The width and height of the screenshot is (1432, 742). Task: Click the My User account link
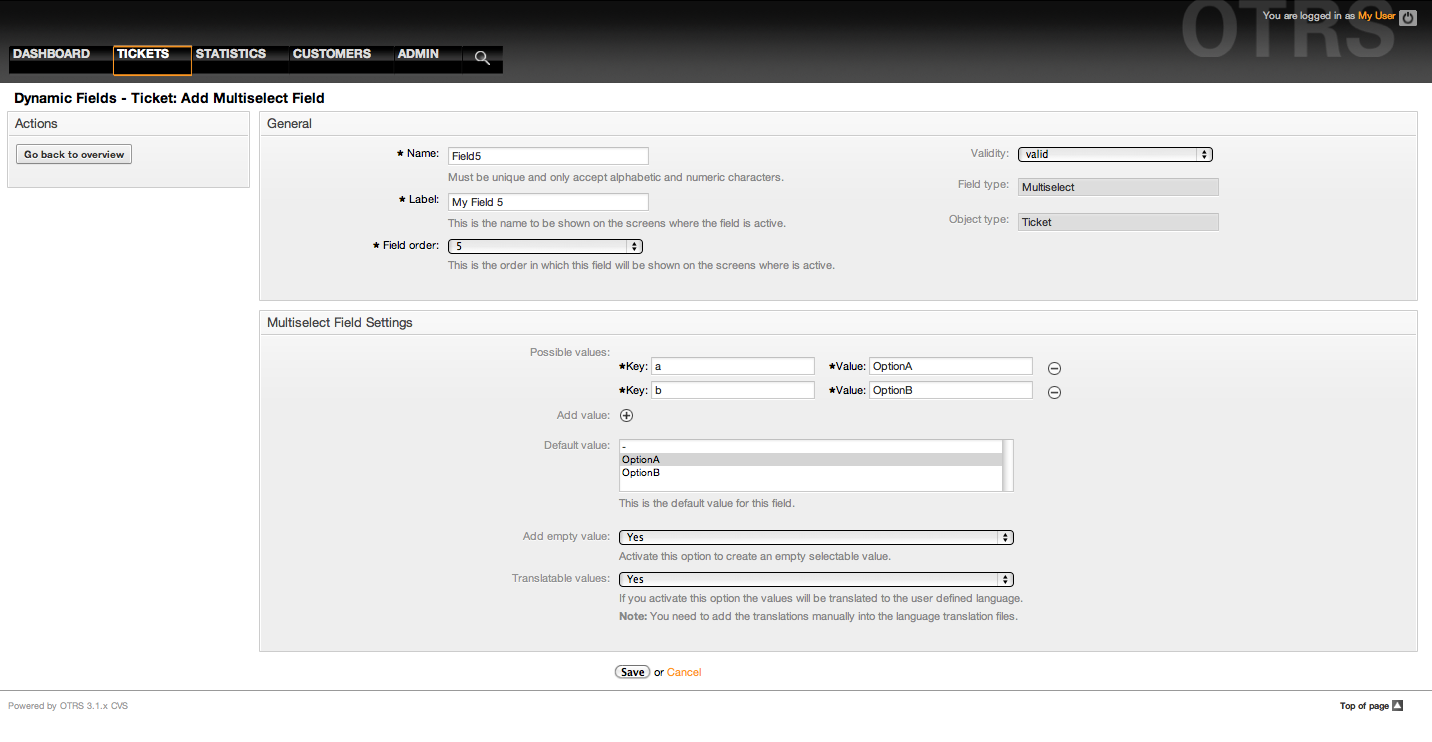coord(1376,16)
